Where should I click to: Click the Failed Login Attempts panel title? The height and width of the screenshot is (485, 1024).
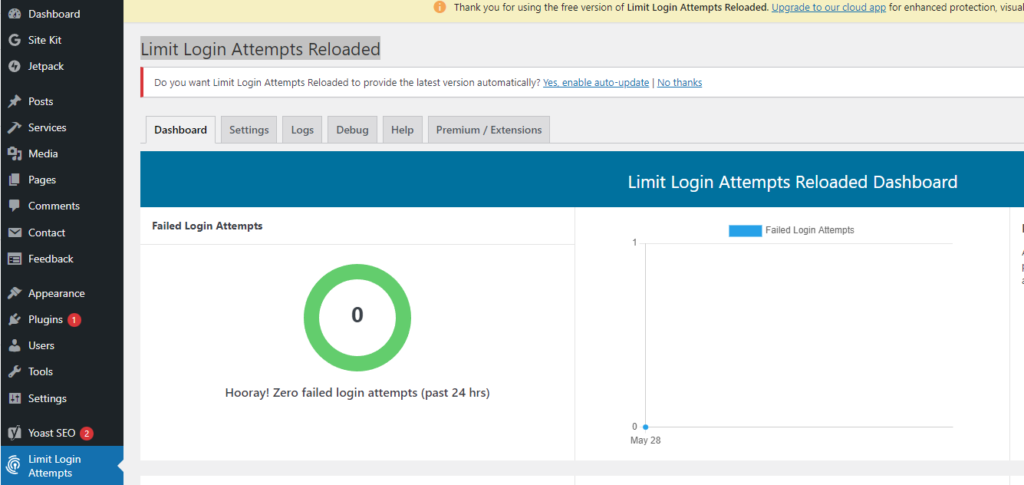tap(207, 226)
